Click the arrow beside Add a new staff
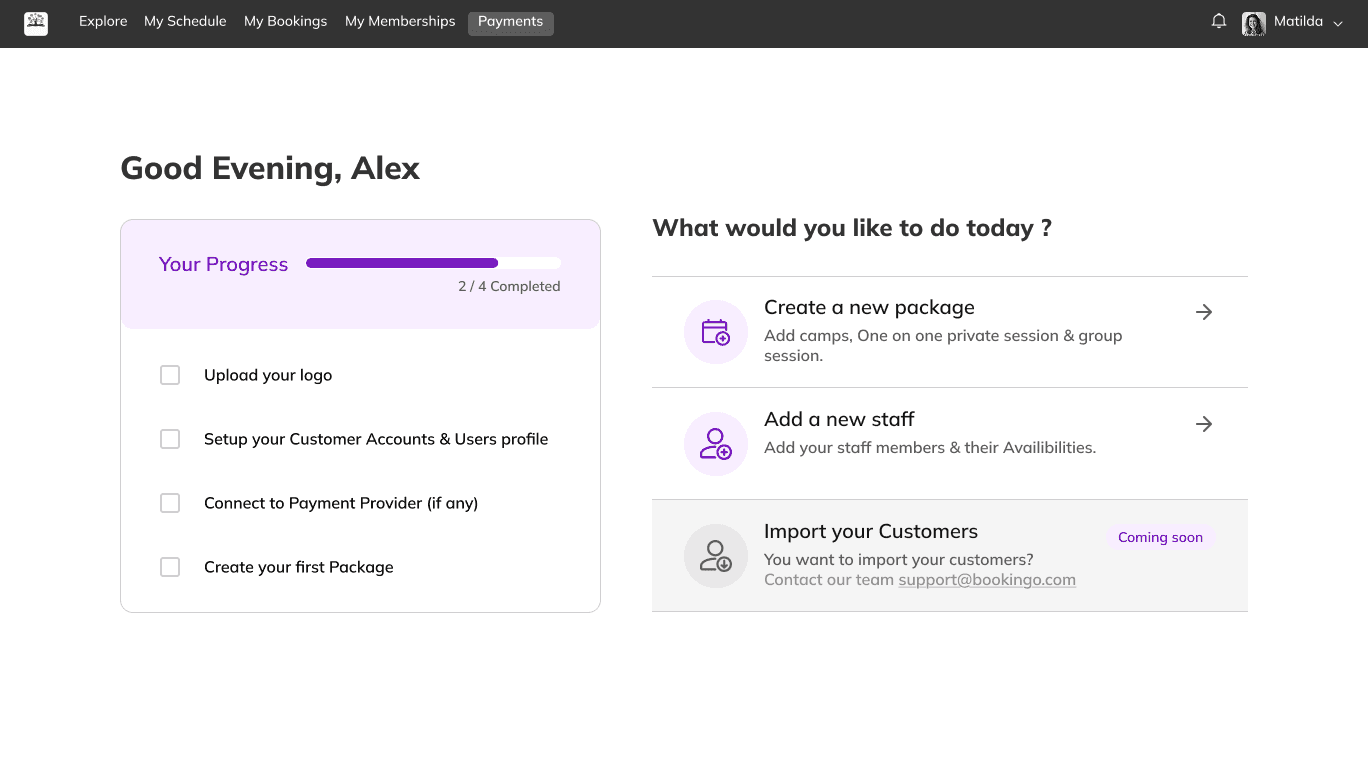The image size is (1368, 768). pyautogui.click(x=1204, y=424)
